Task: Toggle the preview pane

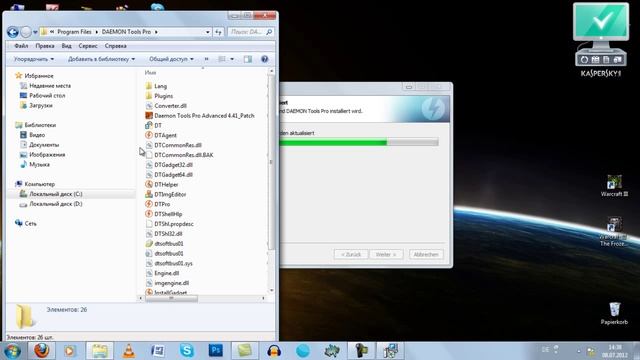Action: (x=248, y=59)
